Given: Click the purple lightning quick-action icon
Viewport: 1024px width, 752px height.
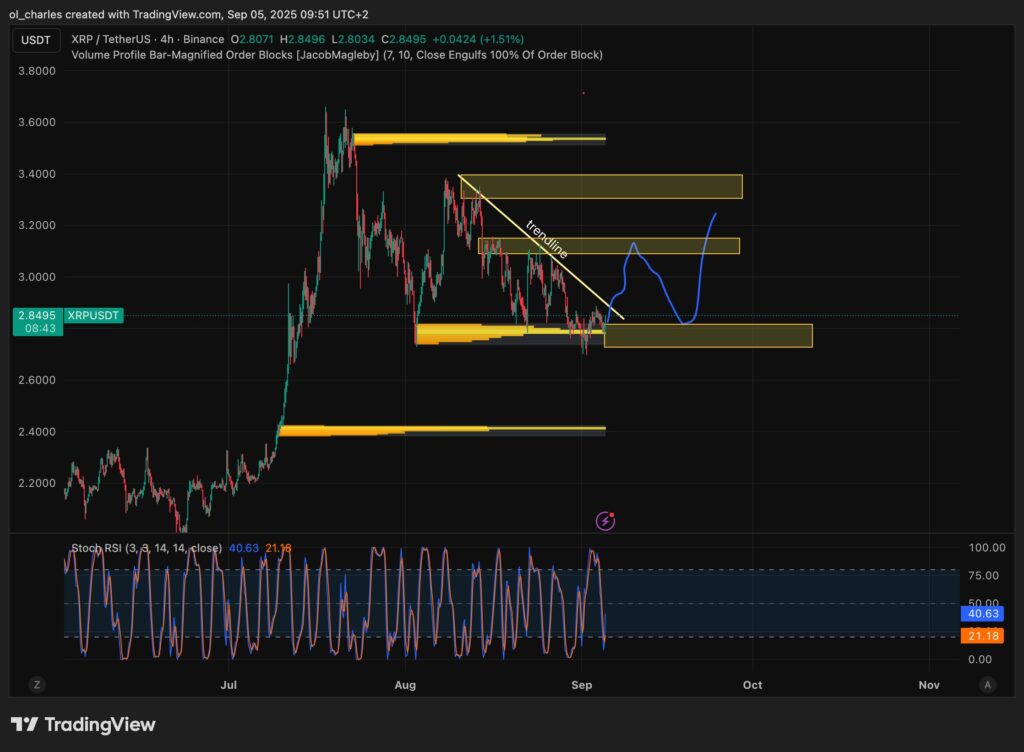Looking at the screenshot, I should (x=607, y=520).
